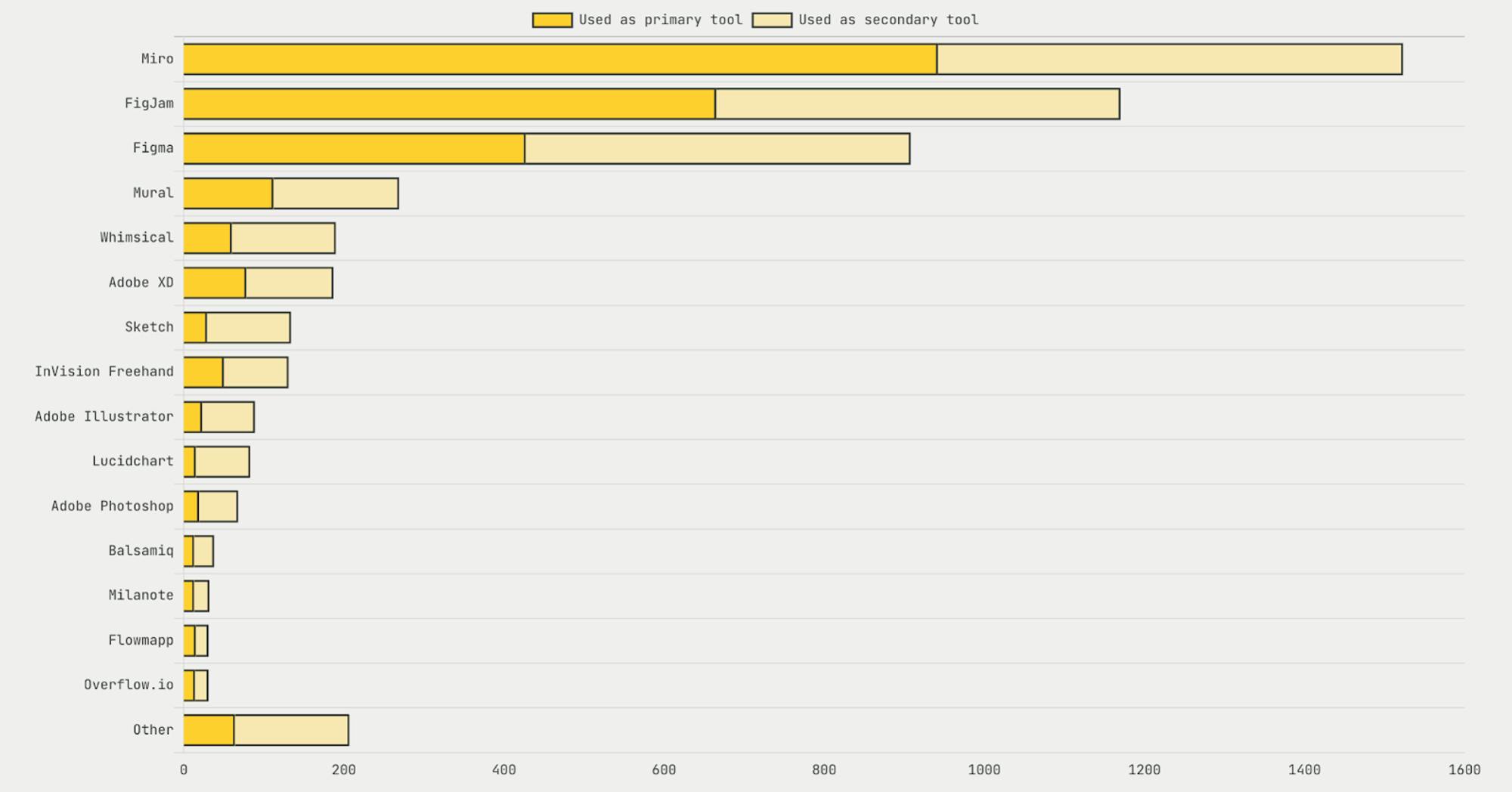Click the "Adobe Photoshop" axis label
This screenshot has width=1512, height=792.
click(113, 506)
